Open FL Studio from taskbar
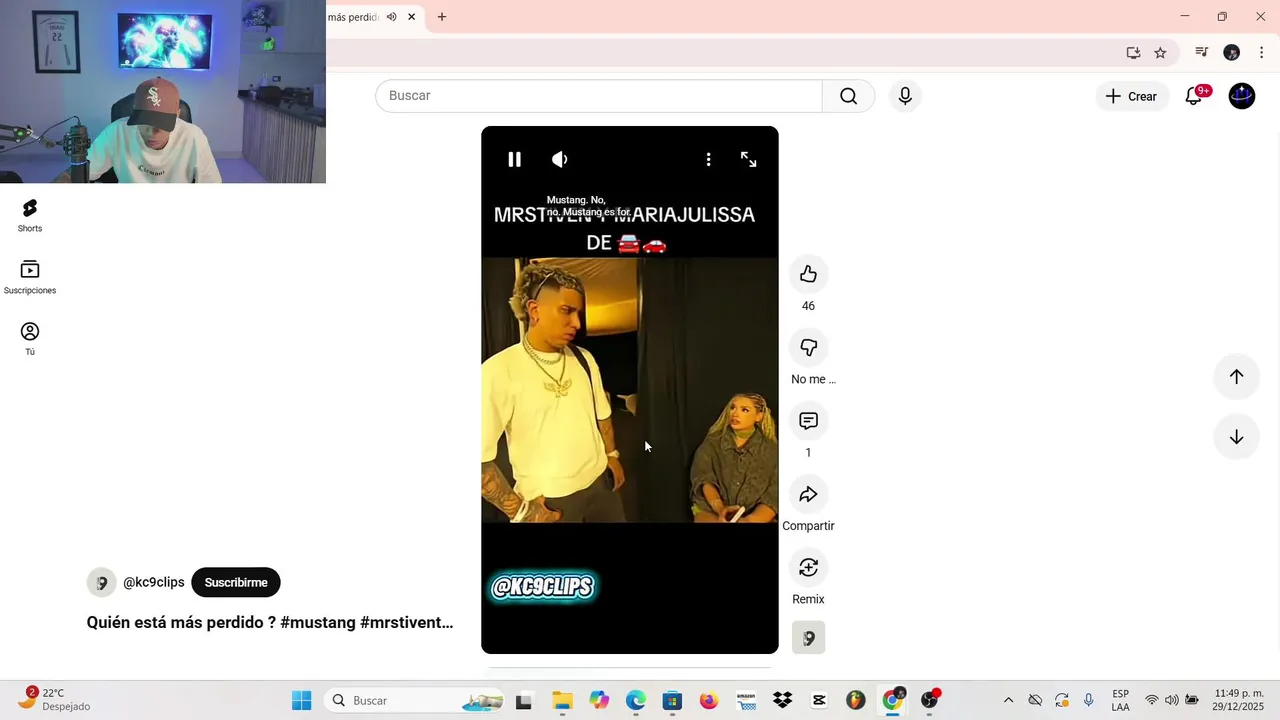 click(x=856, y=701)
